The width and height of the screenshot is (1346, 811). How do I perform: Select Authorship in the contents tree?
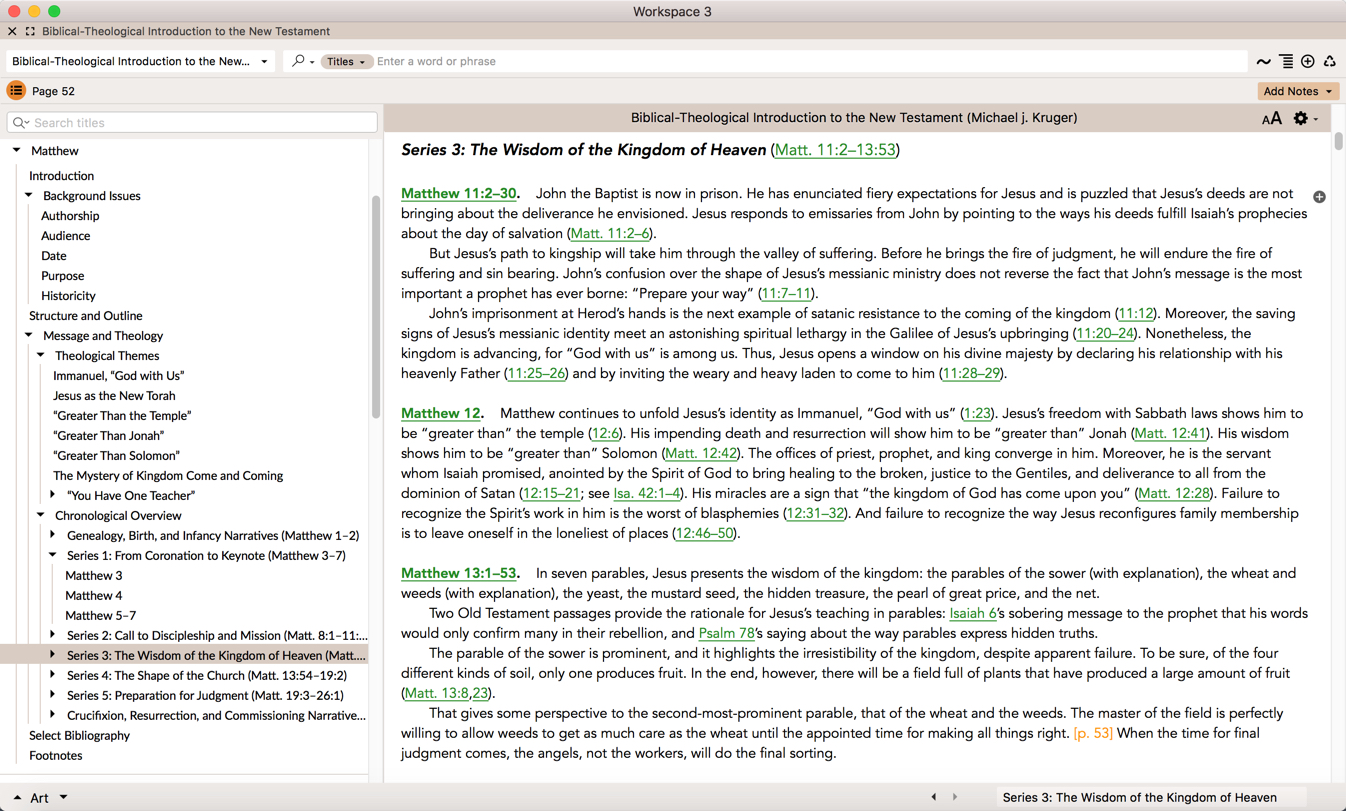(x=70, y=216)
